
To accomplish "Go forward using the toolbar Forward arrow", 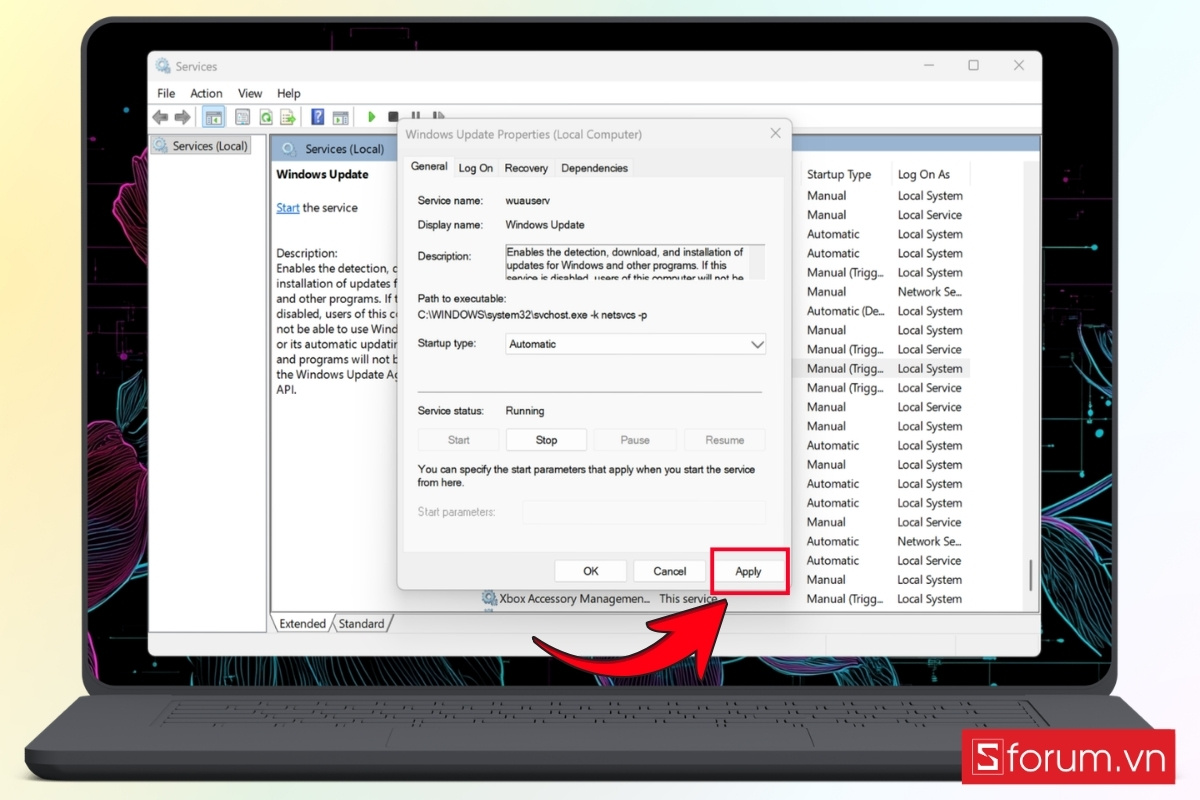I will [x=182, y=117].
